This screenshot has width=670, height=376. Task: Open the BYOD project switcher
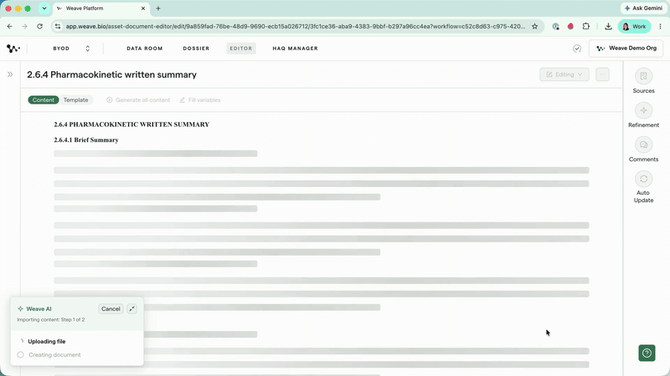coord(71,48)
